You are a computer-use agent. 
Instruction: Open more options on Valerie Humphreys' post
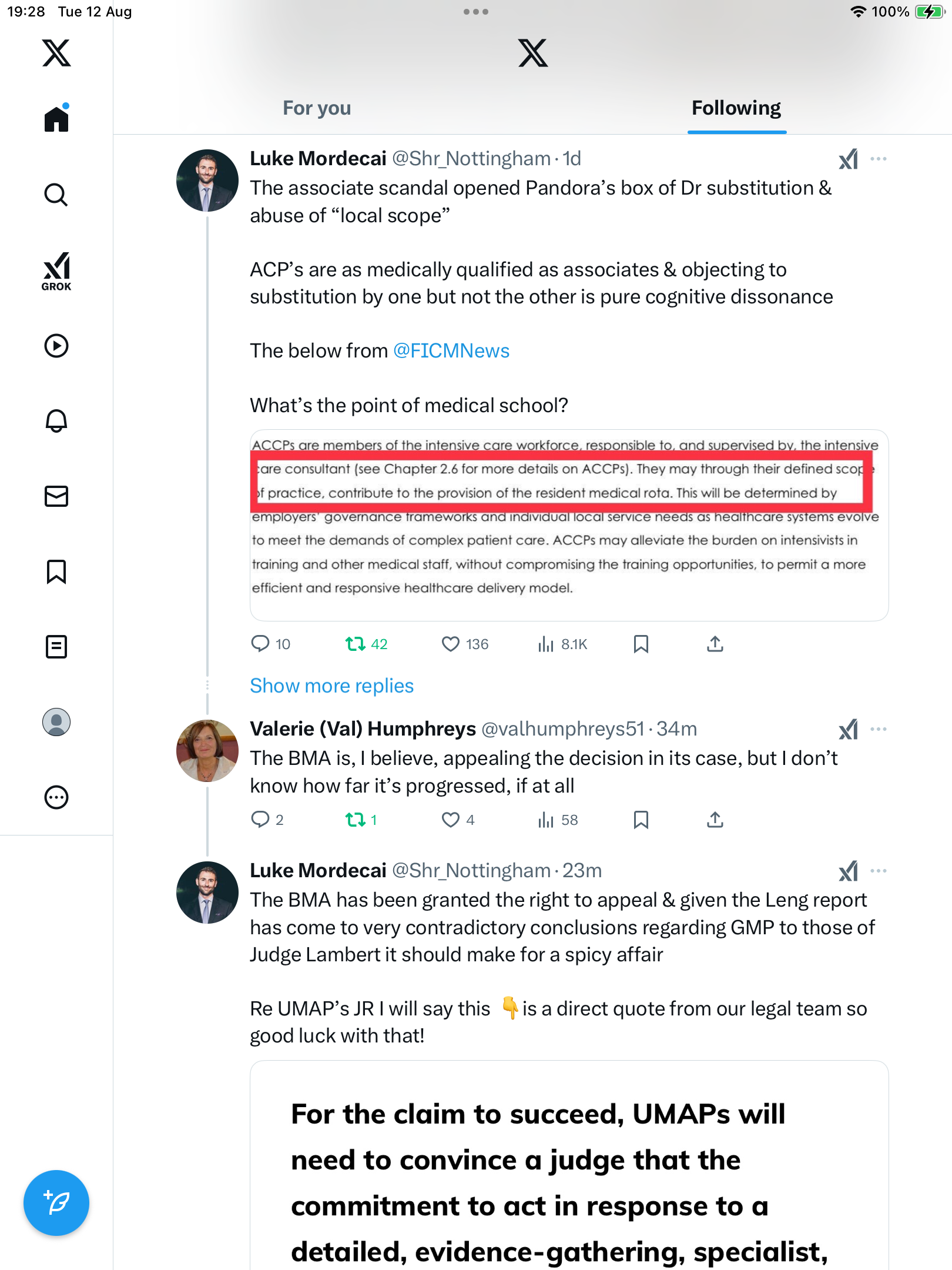click(x=879, y=729)
